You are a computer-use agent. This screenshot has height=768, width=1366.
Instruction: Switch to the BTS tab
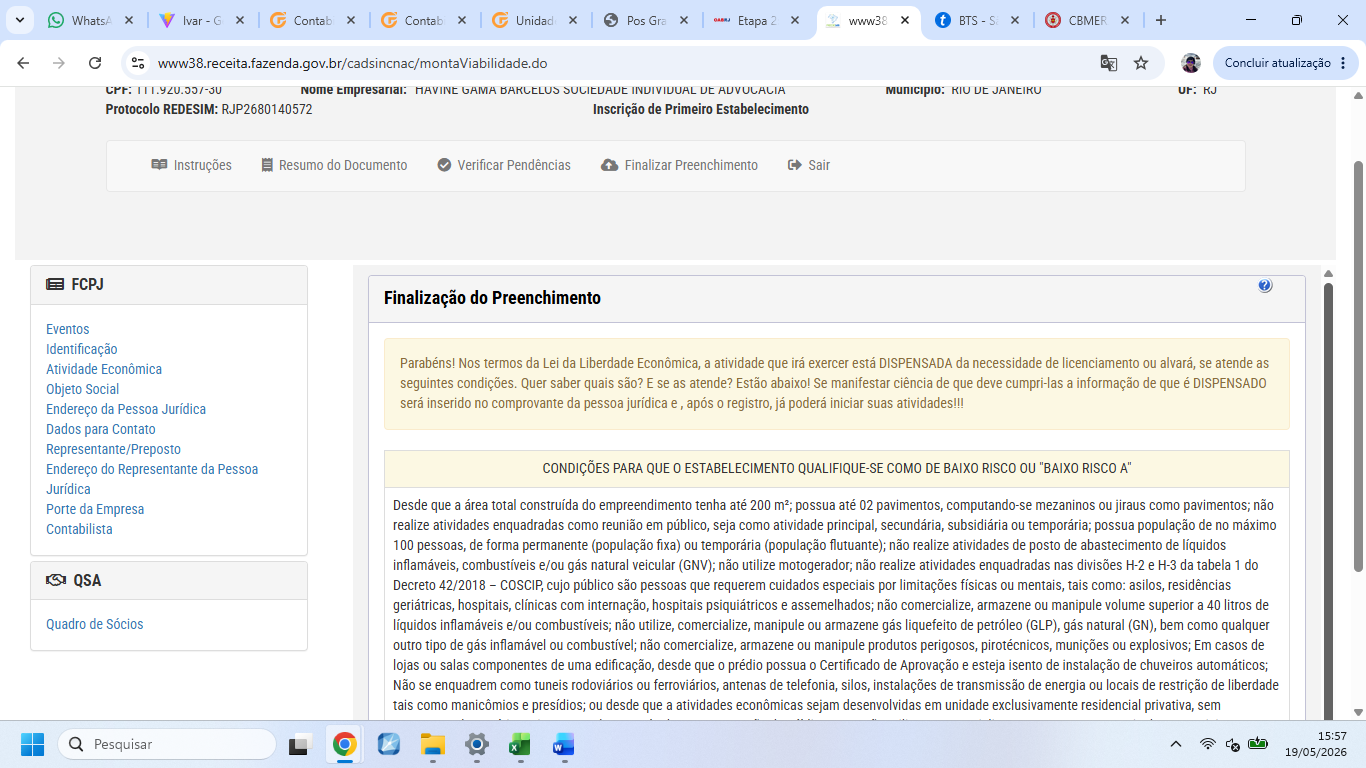pyautogui.click(x=979, y=20)
